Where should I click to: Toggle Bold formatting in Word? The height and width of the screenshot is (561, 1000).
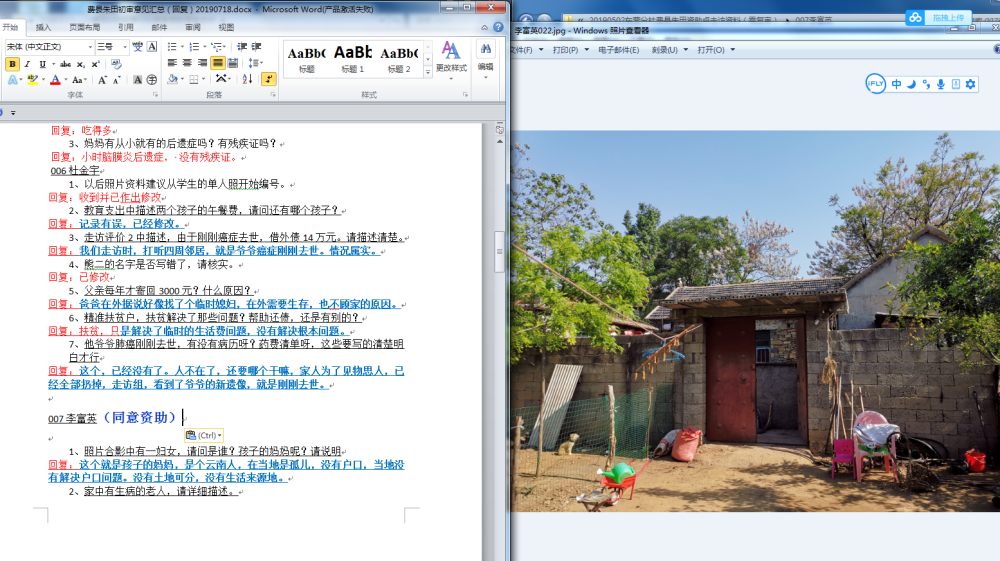12,64
